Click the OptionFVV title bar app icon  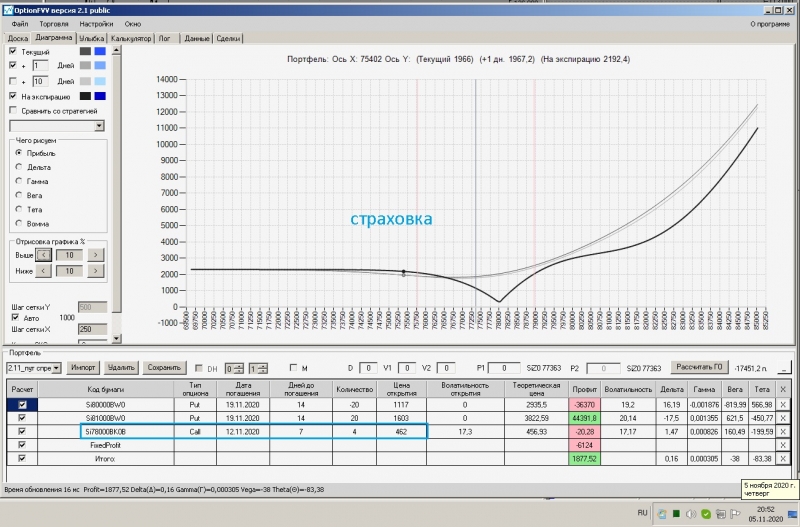pyautogui.click(x=8, y=10)
